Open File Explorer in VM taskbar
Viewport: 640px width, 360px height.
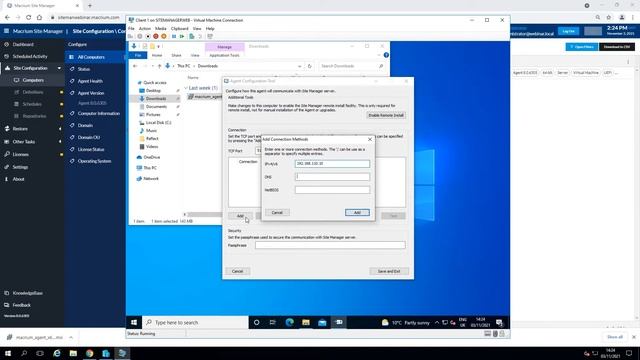coord(306,322)
